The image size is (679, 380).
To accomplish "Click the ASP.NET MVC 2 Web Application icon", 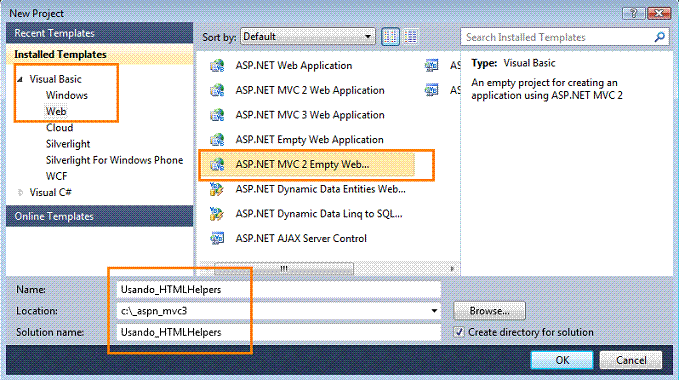I will 217,90.
